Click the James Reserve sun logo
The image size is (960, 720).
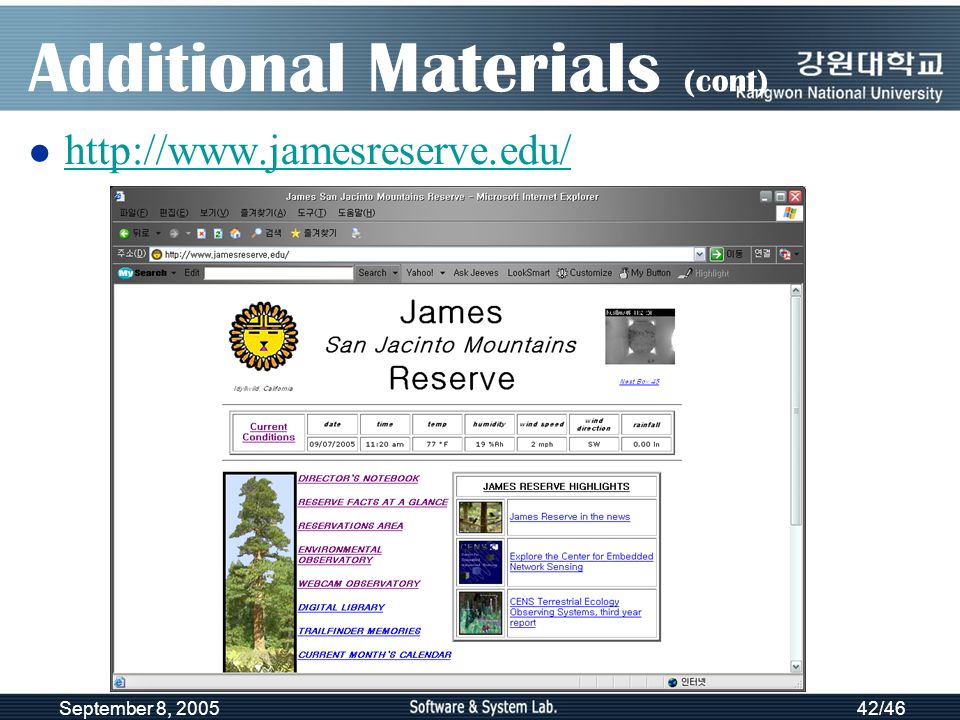point(263,336)
